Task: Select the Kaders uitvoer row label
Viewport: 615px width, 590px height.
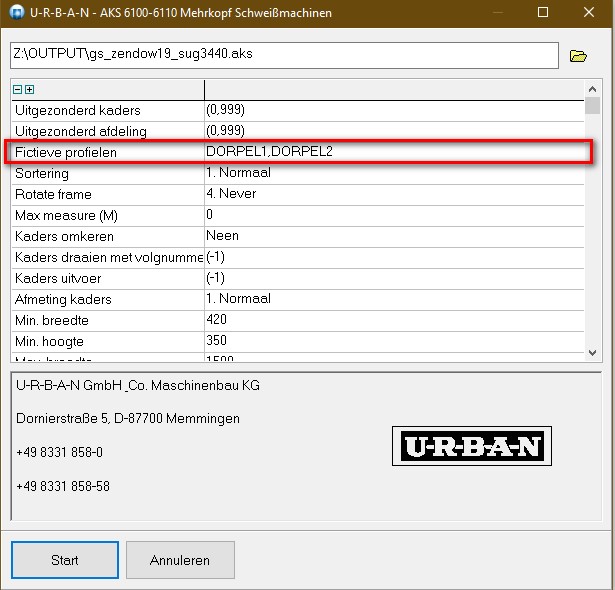Action: pyautogui.click(x=58, y=279)
